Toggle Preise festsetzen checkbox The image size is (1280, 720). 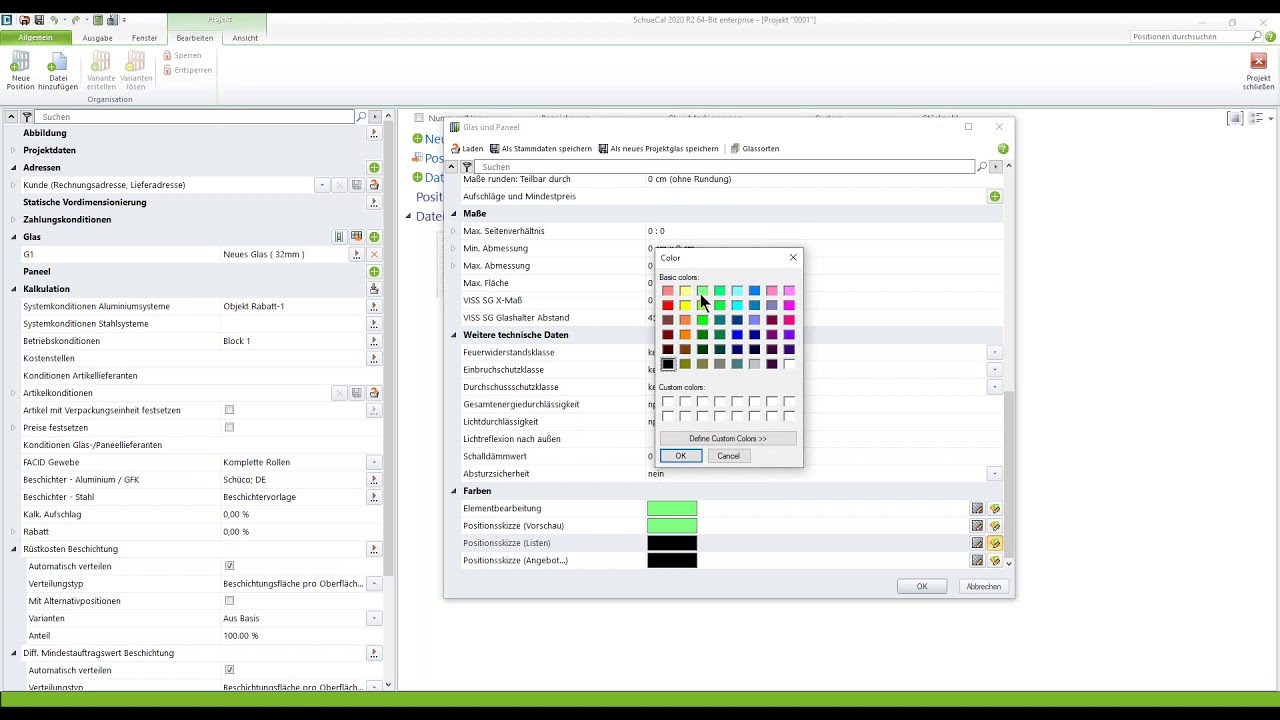click(229, 427)
